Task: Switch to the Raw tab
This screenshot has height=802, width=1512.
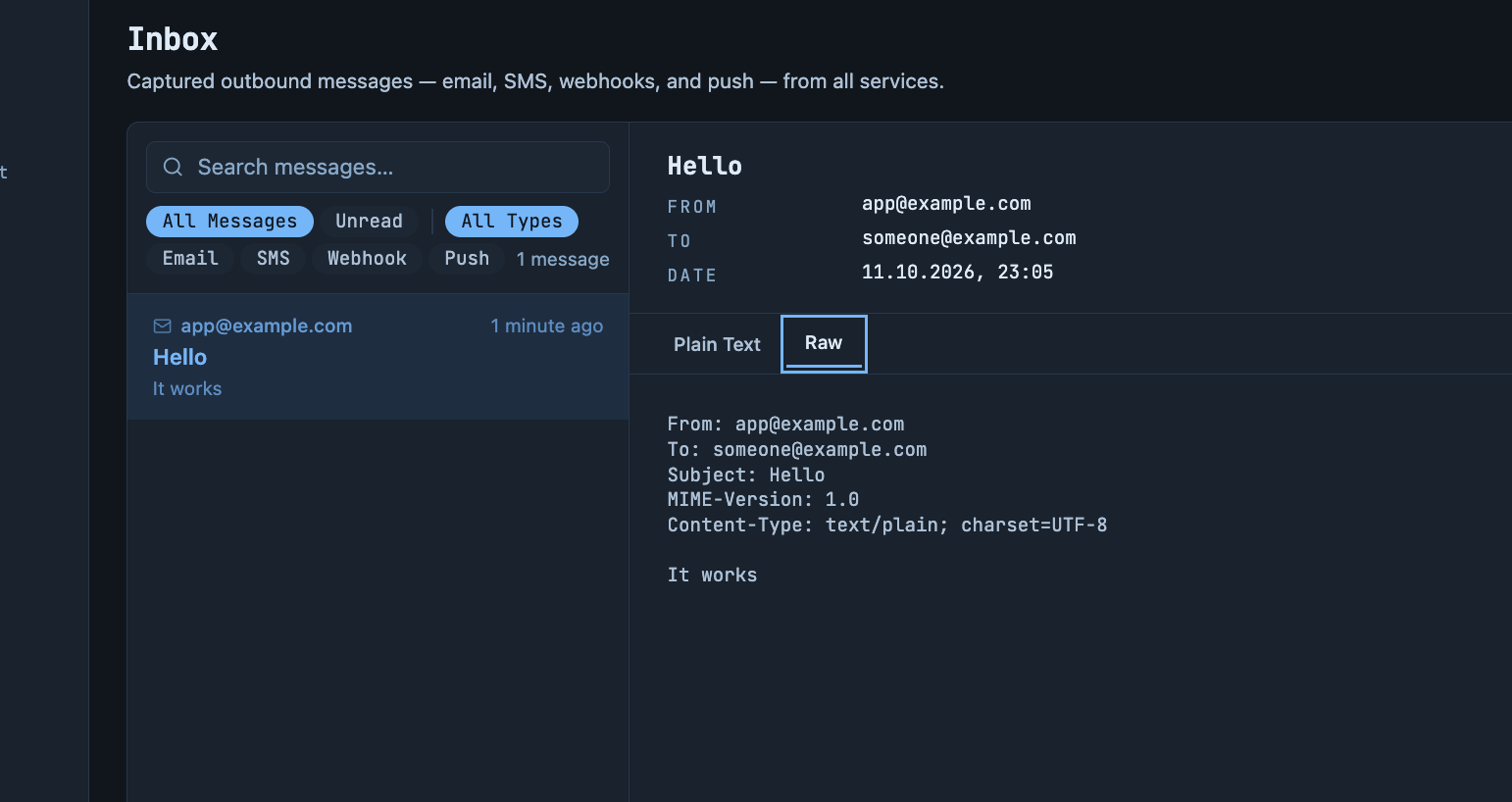Action: pyautogui.click(x=824, y=343)
